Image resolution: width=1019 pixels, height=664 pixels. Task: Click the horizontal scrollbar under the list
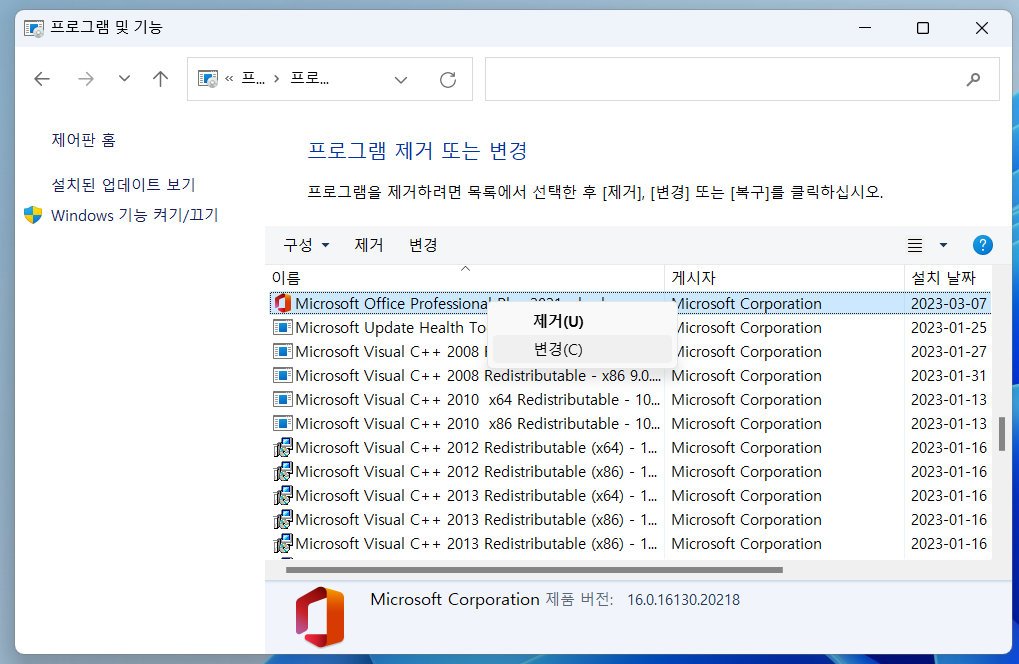(x=534, y=570)
